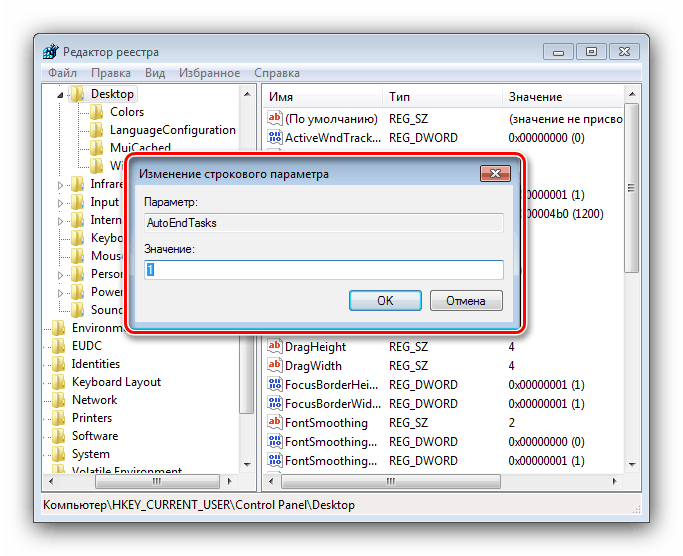Expand the Input tree node
Viewport: 683px width, 556px height.
coord(61,203)
